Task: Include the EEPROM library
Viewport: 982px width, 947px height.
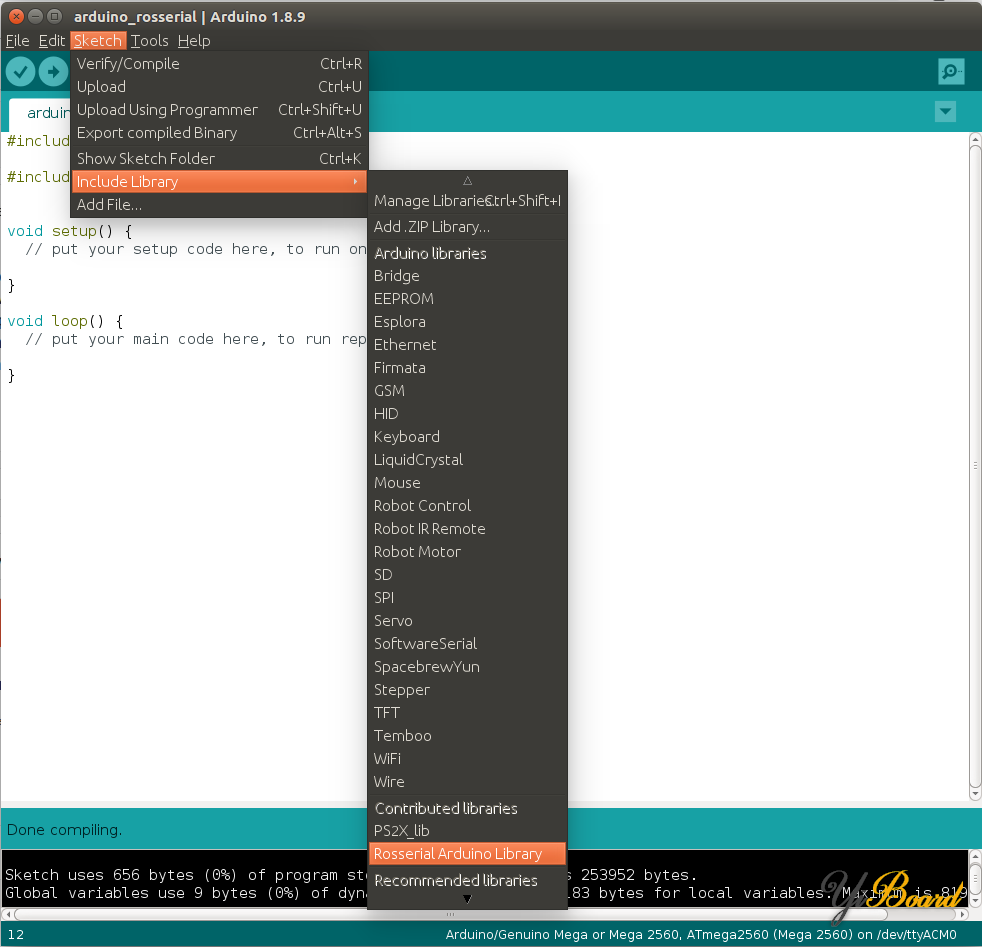Action: (x=467, y=299)
